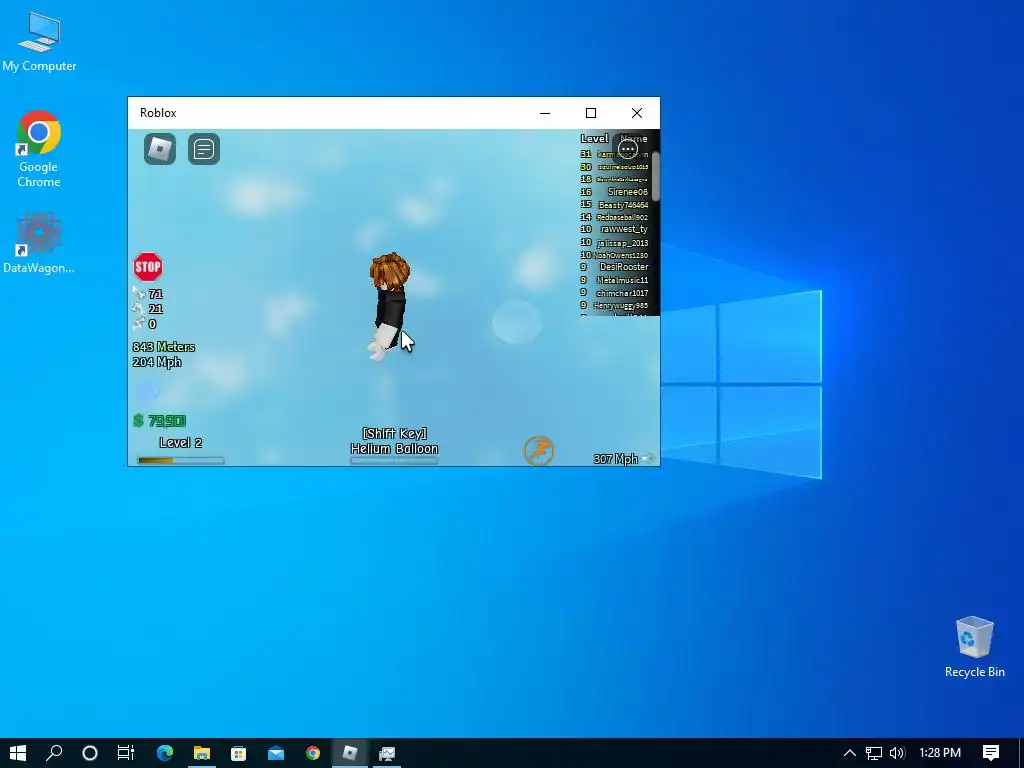Click the Helium Balloon label
1024x768 pixels.
pos(394,449)
